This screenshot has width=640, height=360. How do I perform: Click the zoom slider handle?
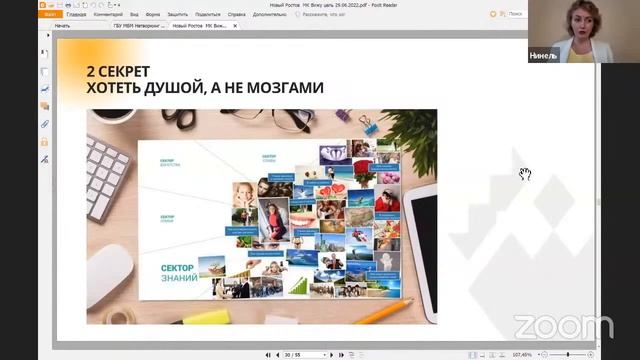568,355
